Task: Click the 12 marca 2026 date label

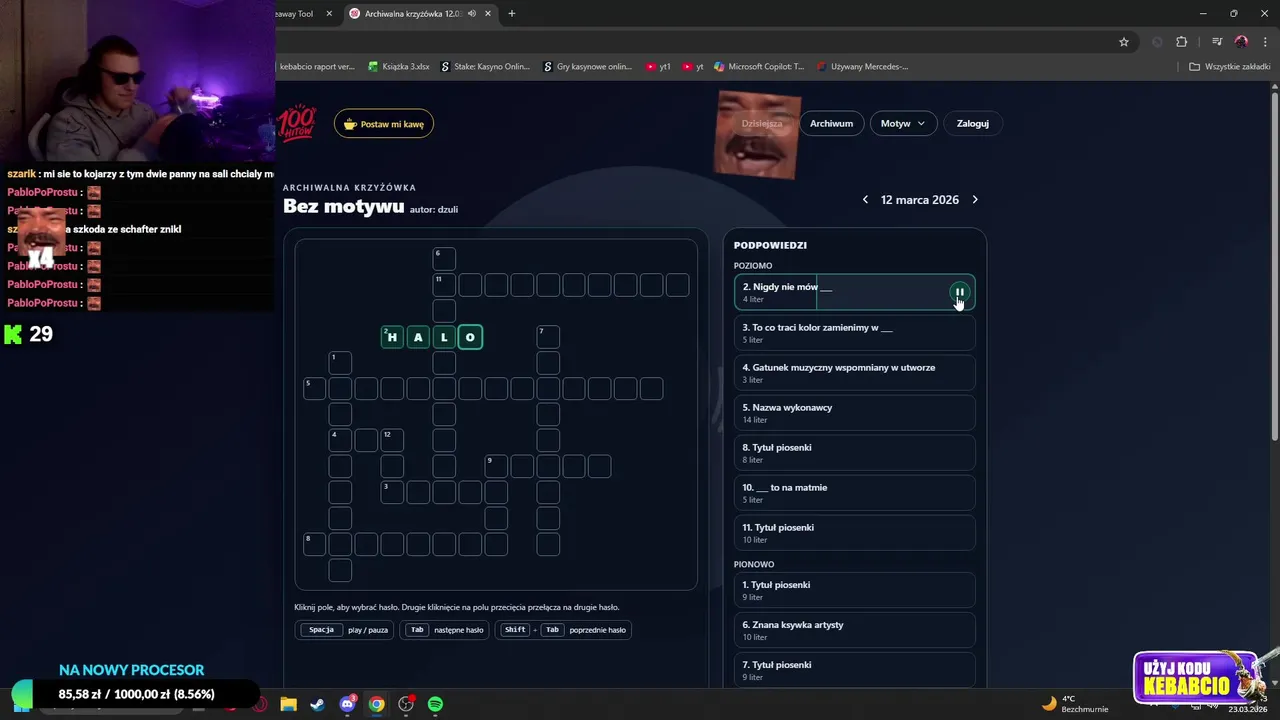Action: 920,200
